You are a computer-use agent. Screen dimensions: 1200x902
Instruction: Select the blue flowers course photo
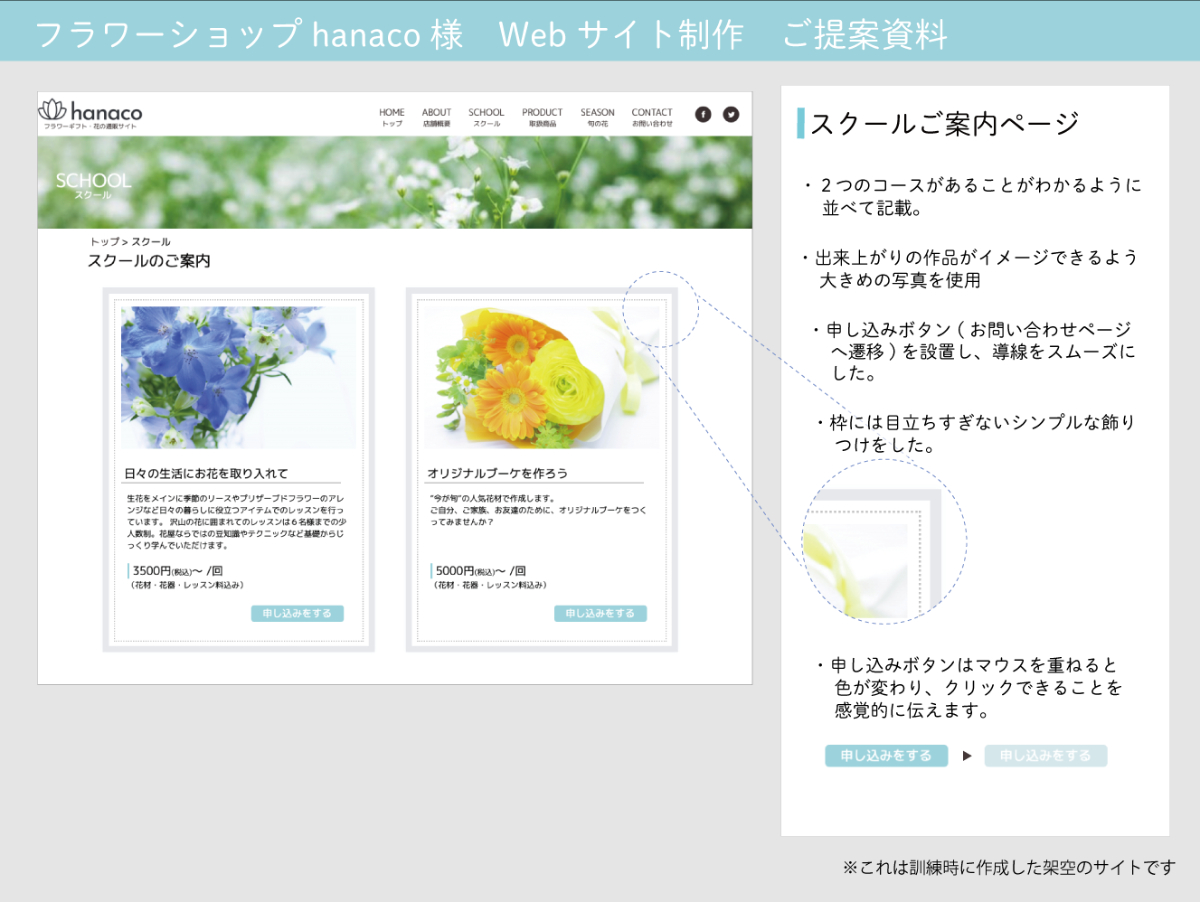point(238,377)
